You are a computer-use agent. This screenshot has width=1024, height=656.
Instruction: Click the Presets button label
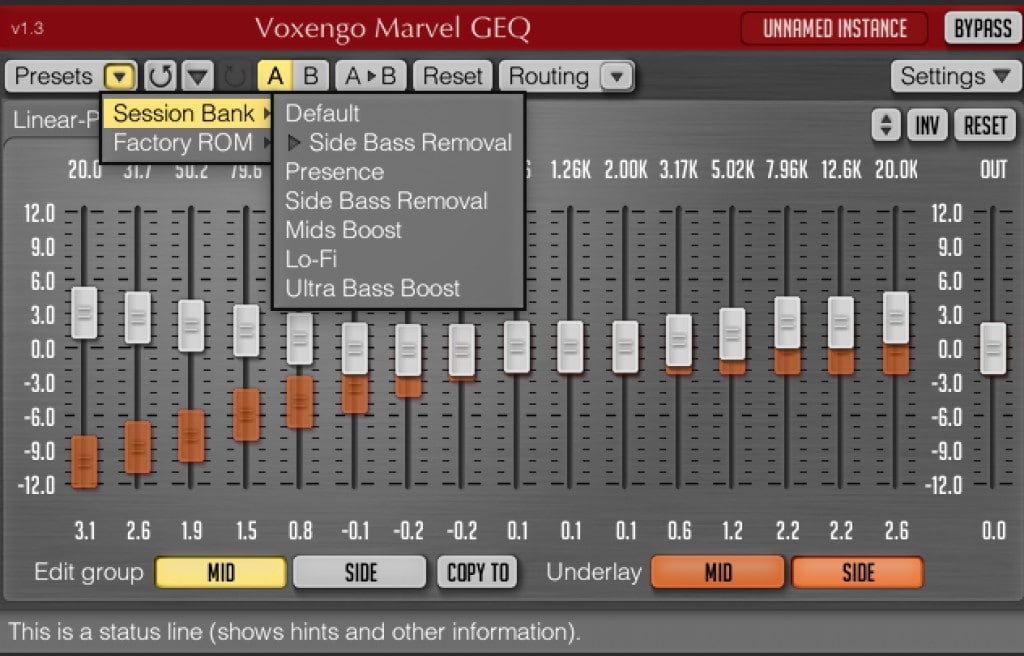(x=54, y=76)
